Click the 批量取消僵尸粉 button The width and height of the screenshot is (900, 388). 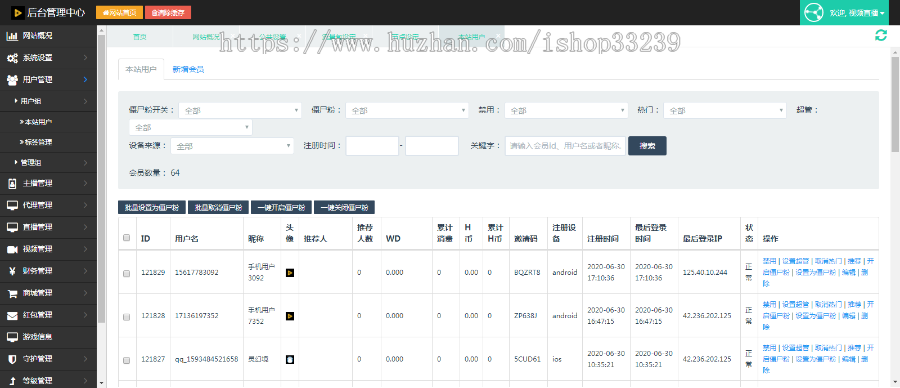[x=218, y=207]
